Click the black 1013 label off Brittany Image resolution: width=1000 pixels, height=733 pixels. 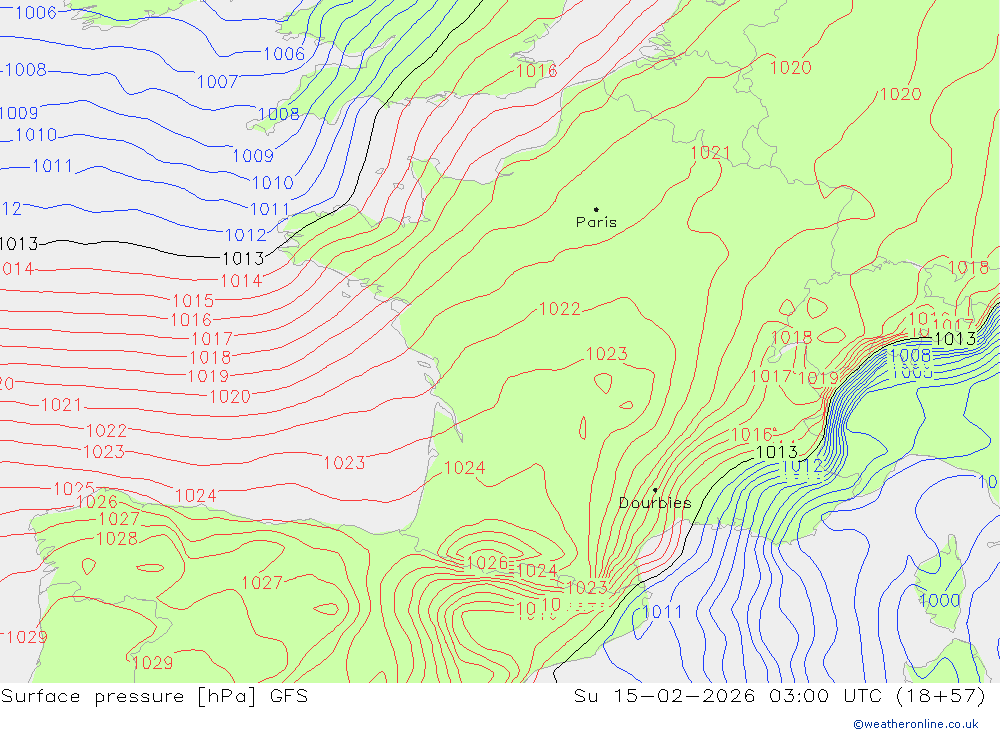tap(243, 258)
